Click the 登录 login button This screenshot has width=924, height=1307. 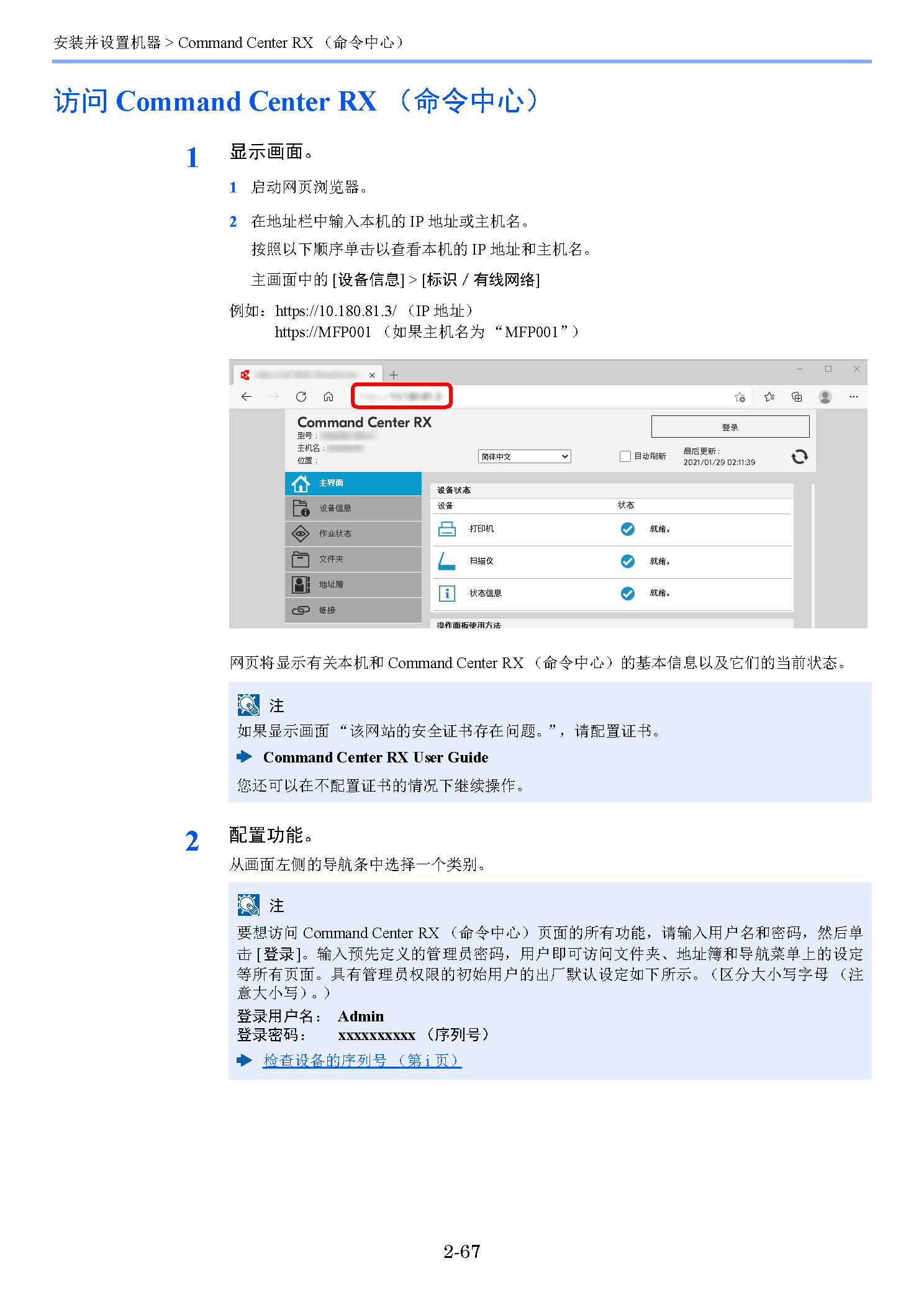click(x=730, y=427)
